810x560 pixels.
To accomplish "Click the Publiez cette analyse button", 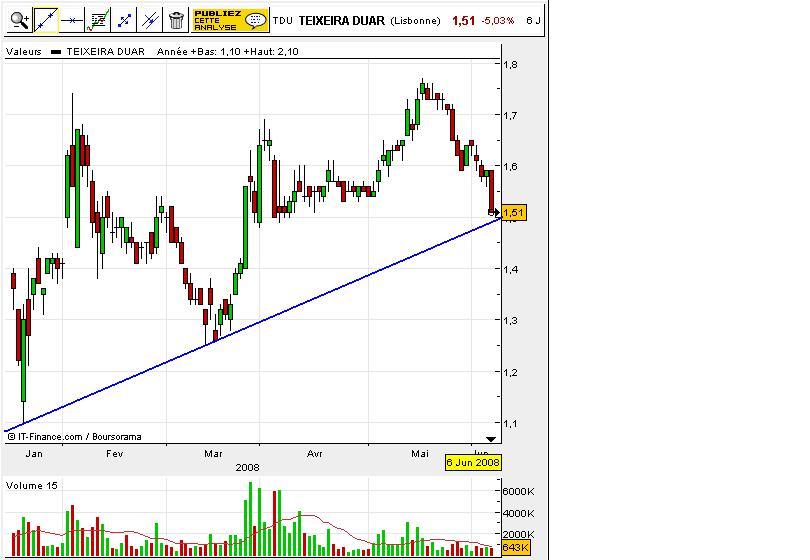I will [x=230, y=21].
